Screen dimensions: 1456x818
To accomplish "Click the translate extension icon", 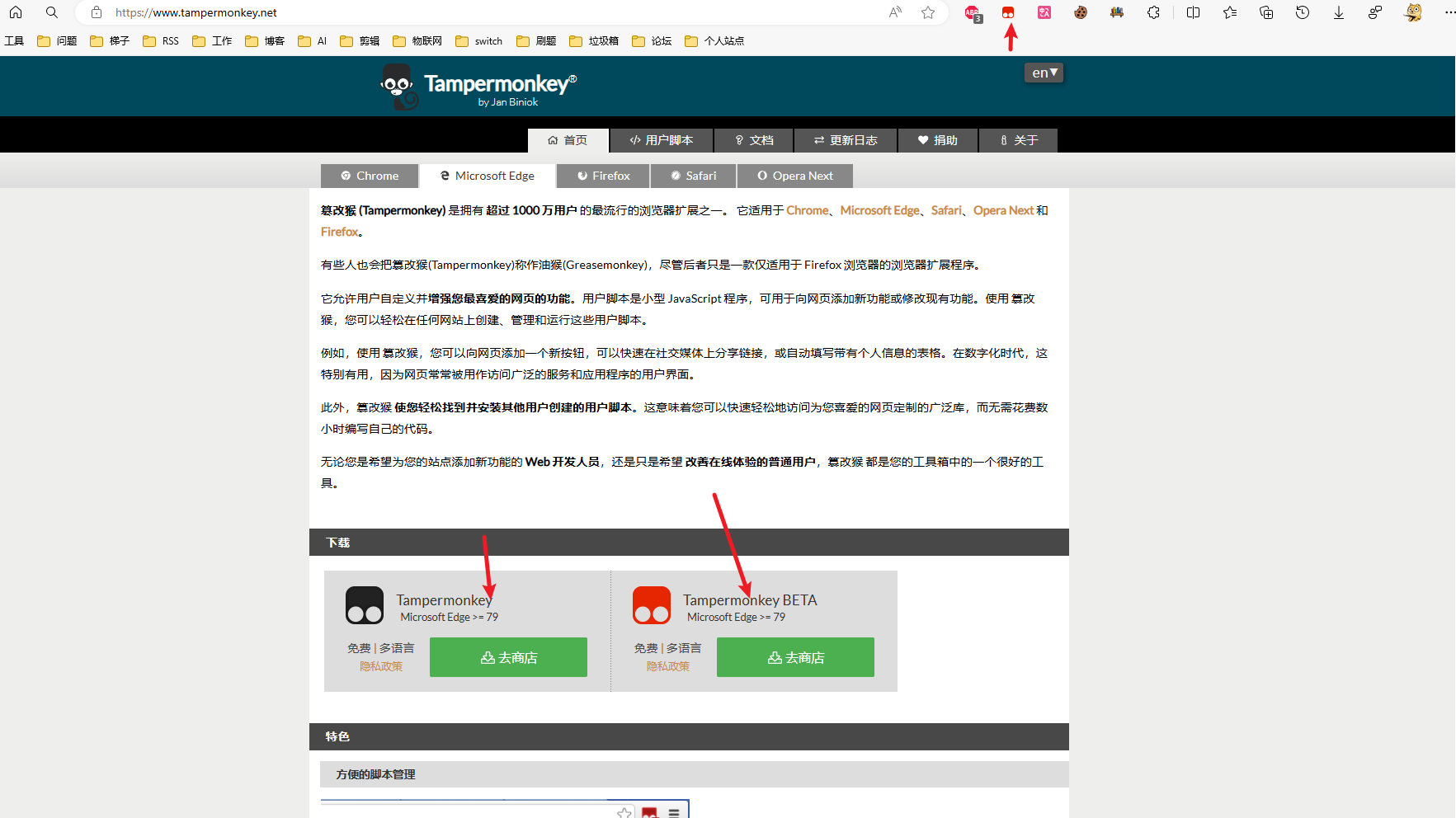I will (1044, 12).
